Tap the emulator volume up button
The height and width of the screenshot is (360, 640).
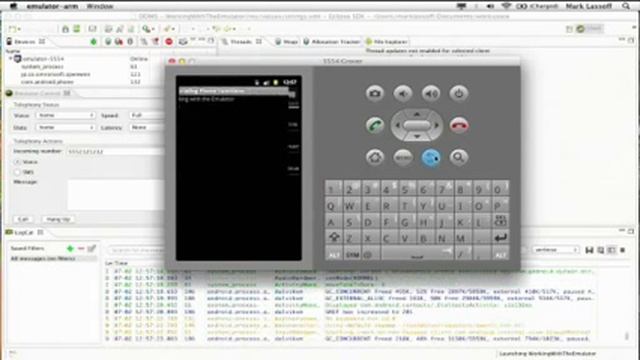point(431,93)
